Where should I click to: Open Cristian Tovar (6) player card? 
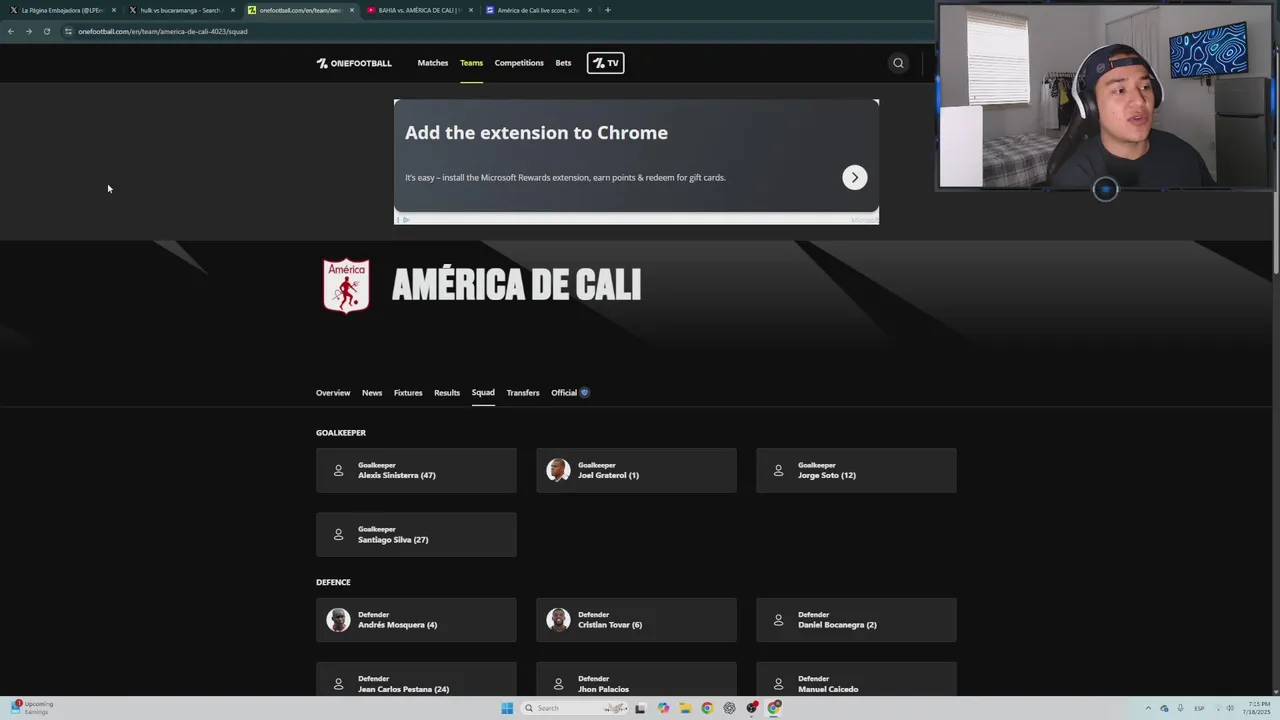tap(636, 620)
